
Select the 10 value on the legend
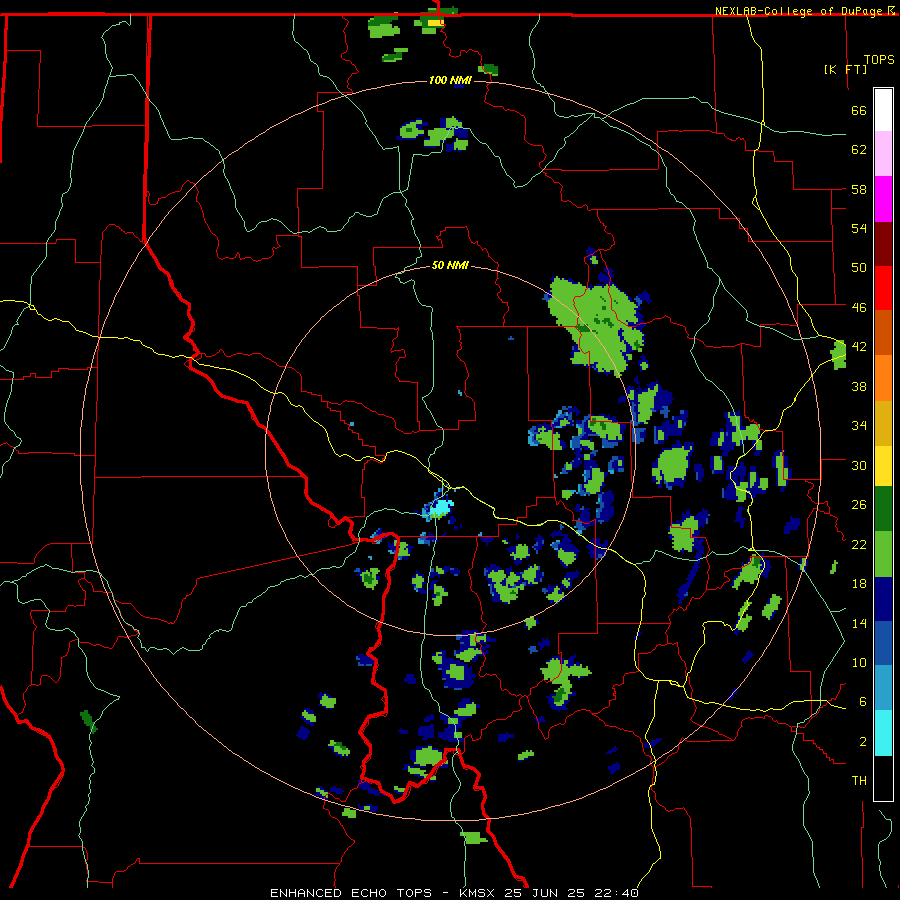pos(859,662)
